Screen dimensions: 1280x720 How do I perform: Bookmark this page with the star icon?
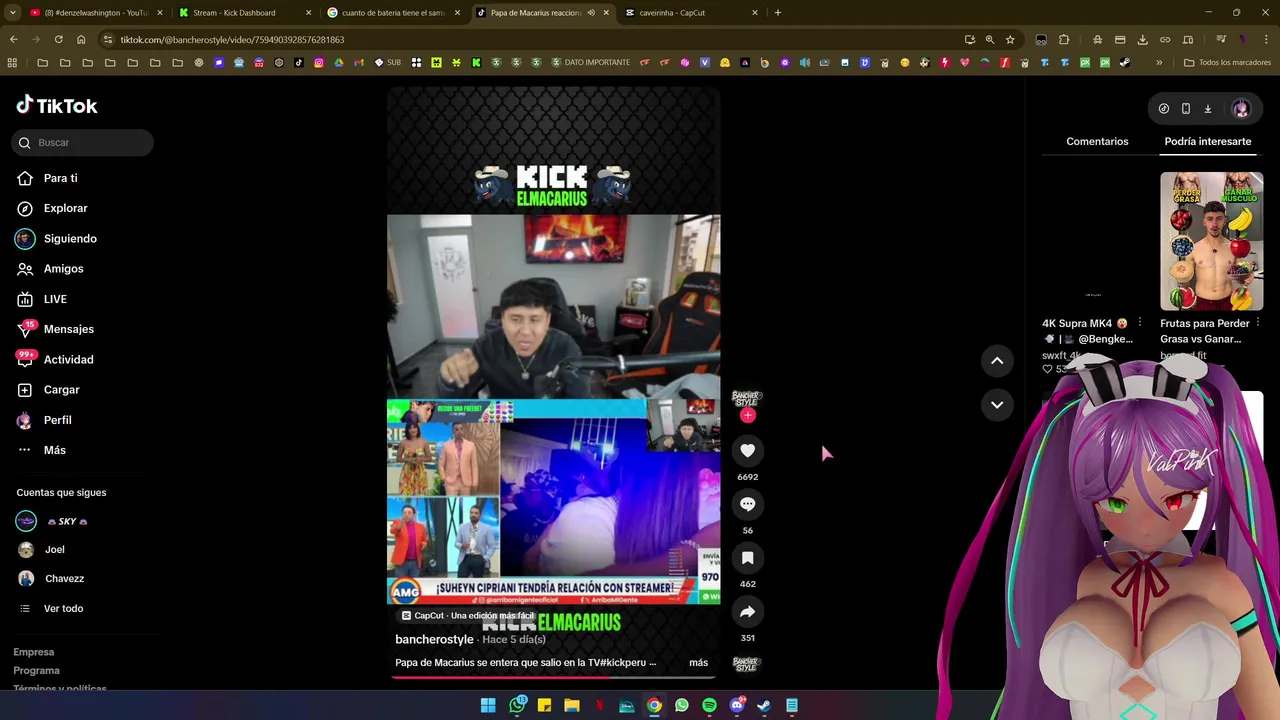point(1010,40)
